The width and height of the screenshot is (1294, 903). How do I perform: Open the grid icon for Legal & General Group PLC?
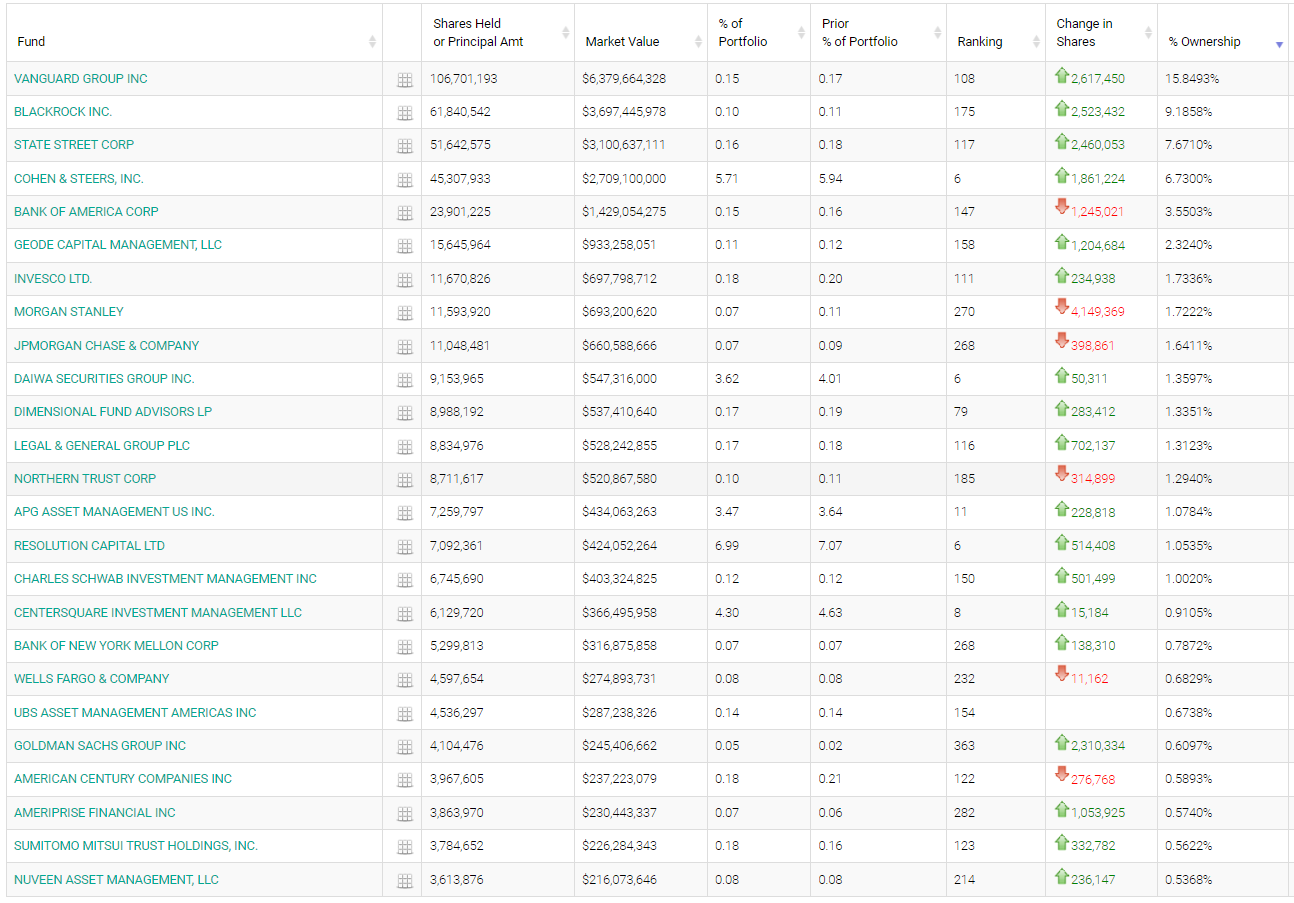[x=405, y=447]
